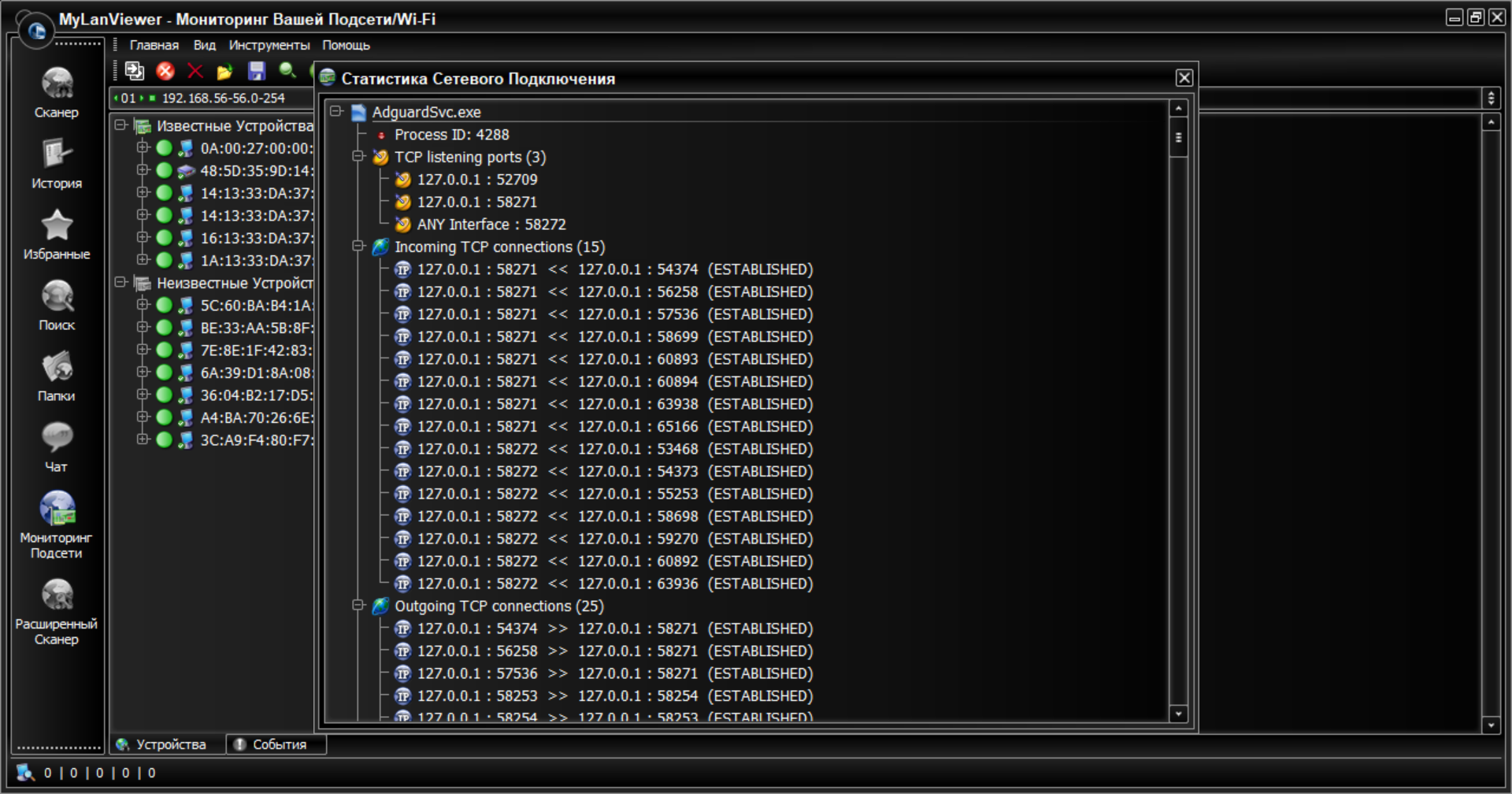Image resolution: width=1512 pixels, height=794 pixels.
Task: Click scroll down arrow in statistics list
Action: pos(1178,714)
